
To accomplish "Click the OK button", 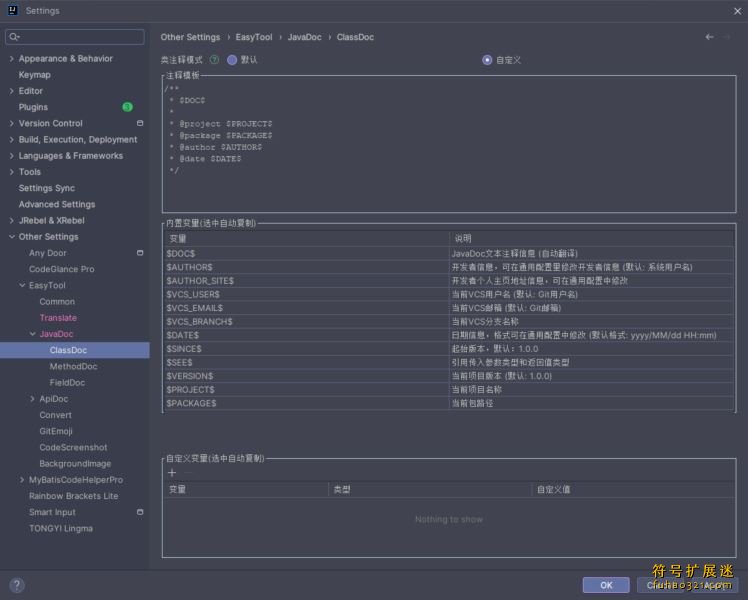I will [606, 585].
